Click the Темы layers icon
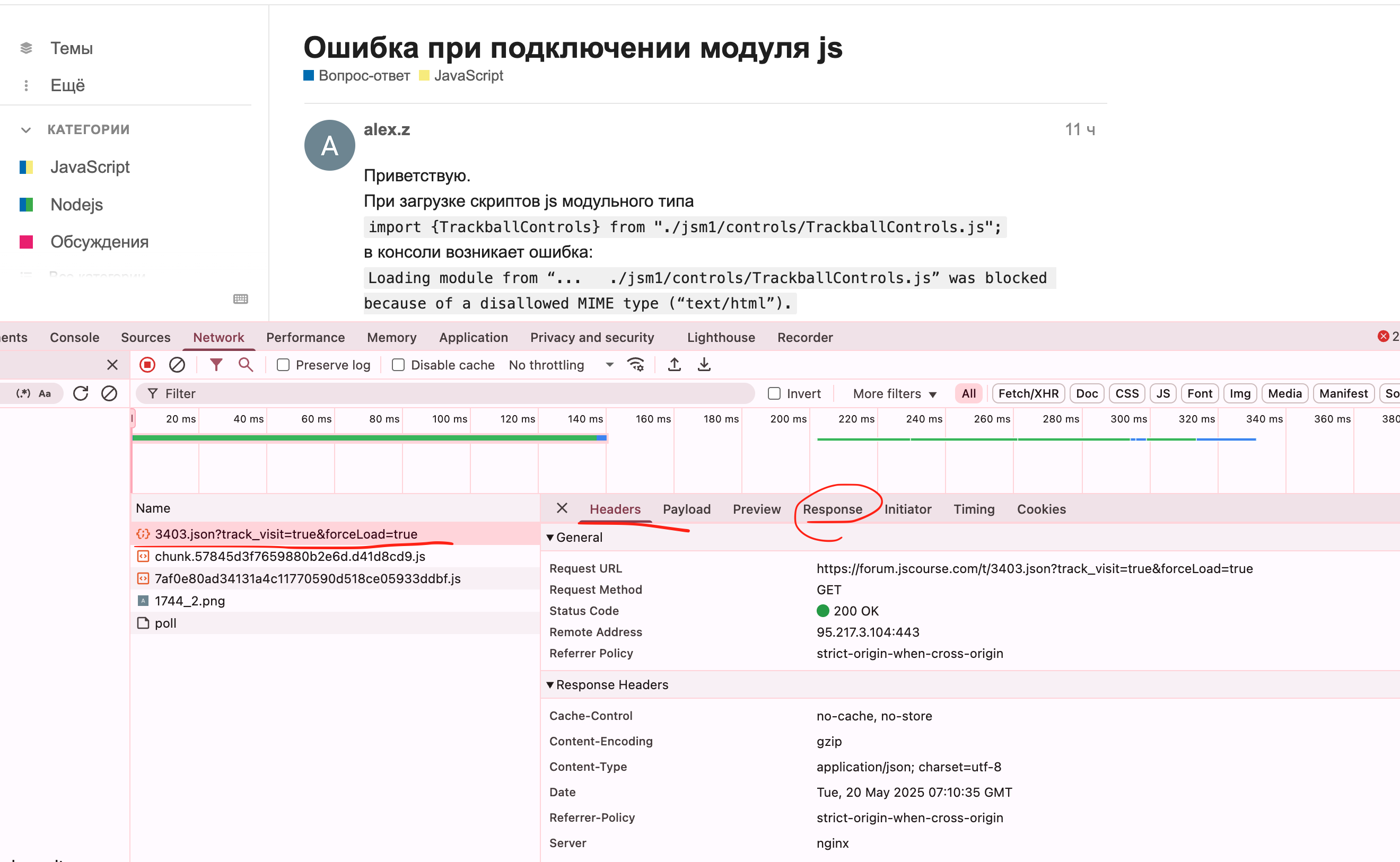Viewport: 1400px width, 862px height. click(x=26, y=48)
